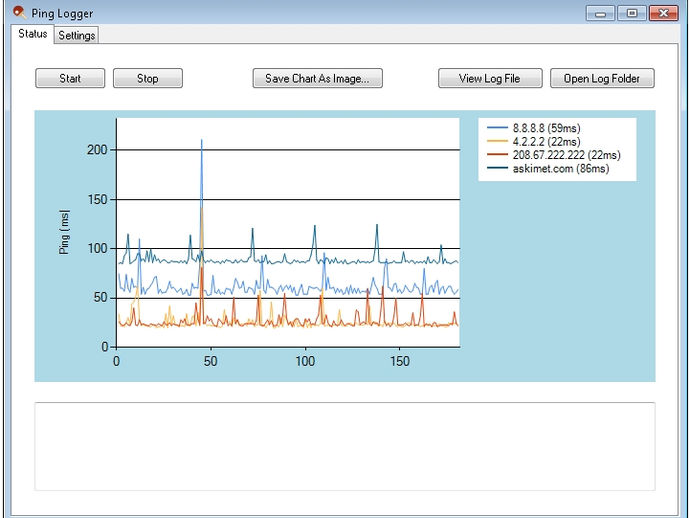The width and height of the screenshot is (690, 518).
Task: Click Save Chart As Image button
Action: tap(317, 78)
